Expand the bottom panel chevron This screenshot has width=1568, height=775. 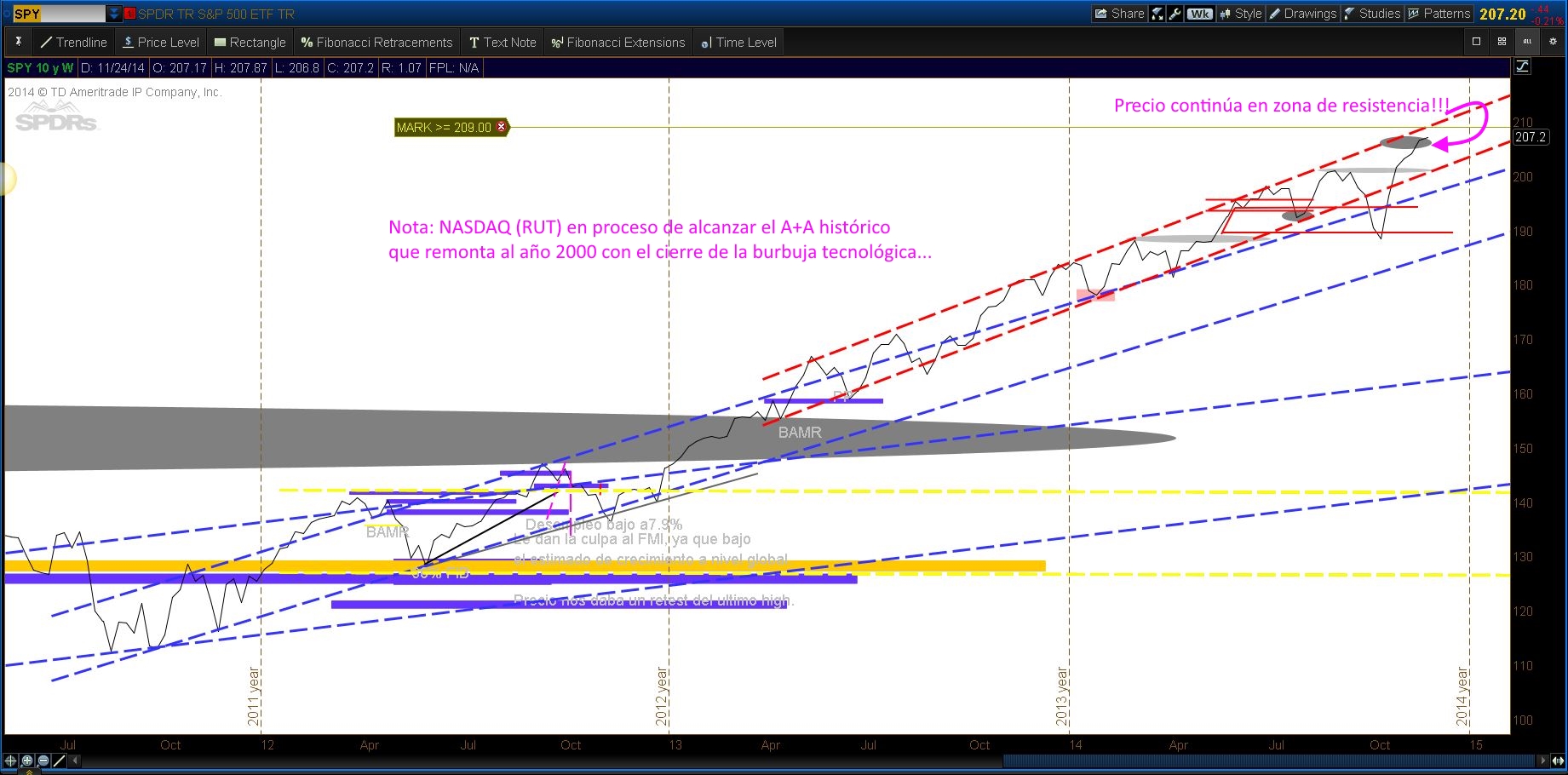(x=28, y=772)
